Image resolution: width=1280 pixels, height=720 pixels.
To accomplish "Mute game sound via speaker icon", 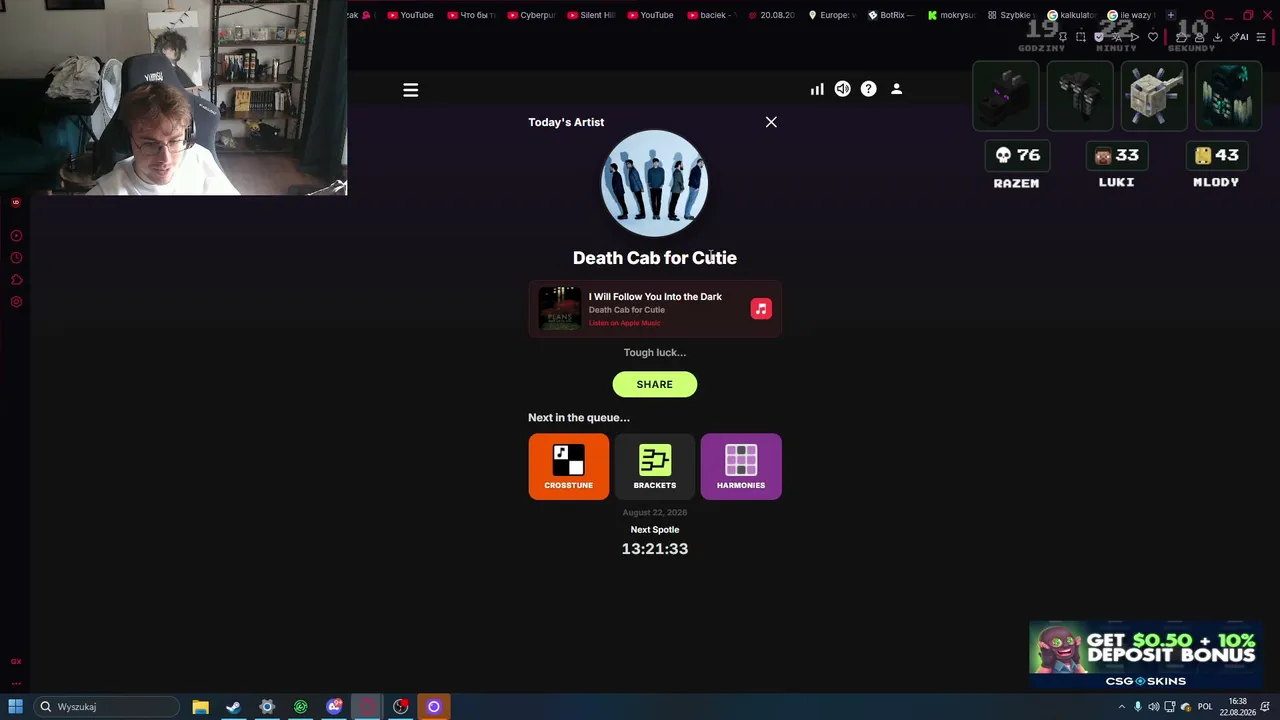I will point(843,89).
